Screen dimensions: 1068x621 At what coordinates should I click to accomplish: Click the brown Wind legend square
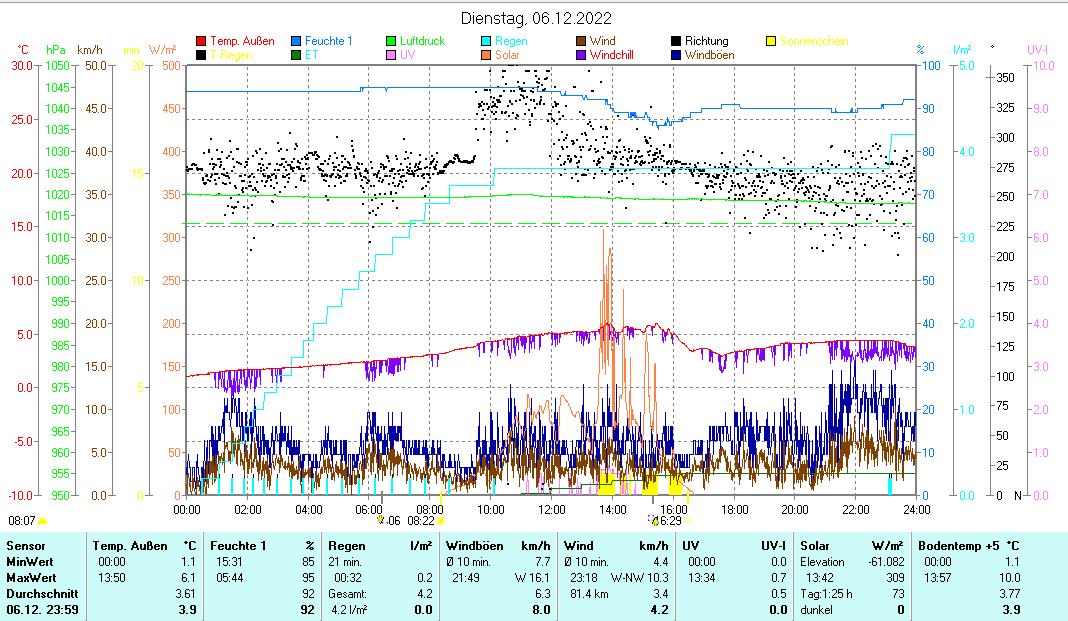(x=581, y=42)
